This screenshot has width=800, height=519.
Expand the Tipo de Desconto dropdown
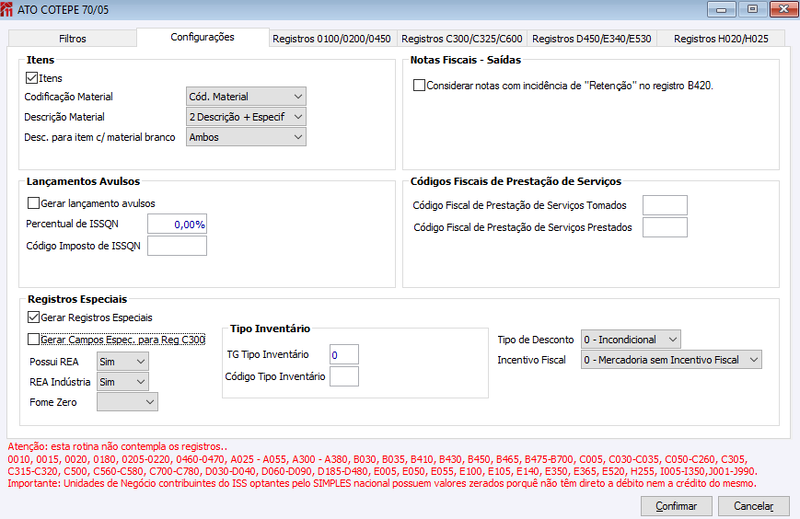631,339
